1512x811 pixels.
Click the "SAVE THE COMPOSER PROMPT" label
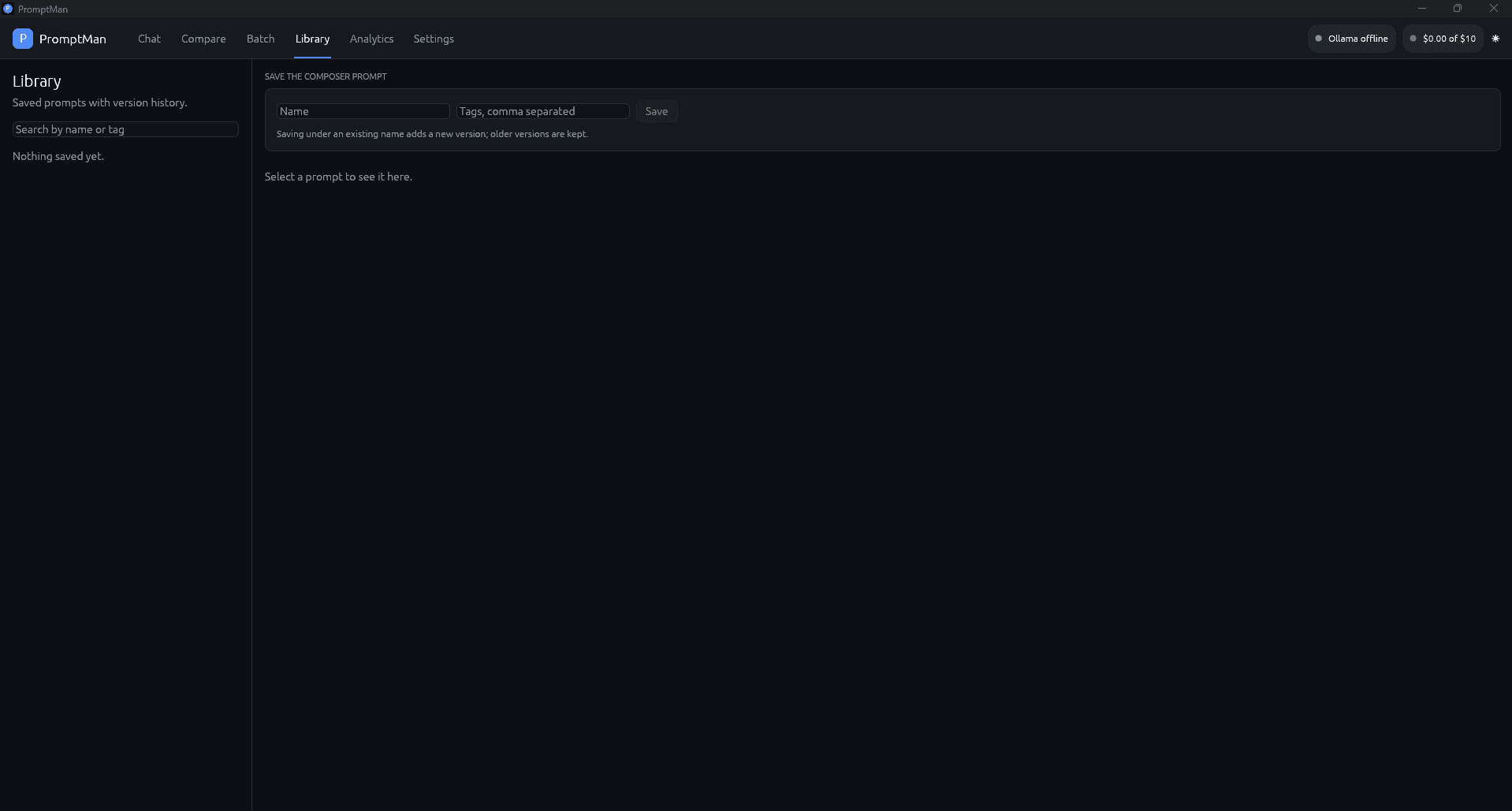[x=326, y=76]
